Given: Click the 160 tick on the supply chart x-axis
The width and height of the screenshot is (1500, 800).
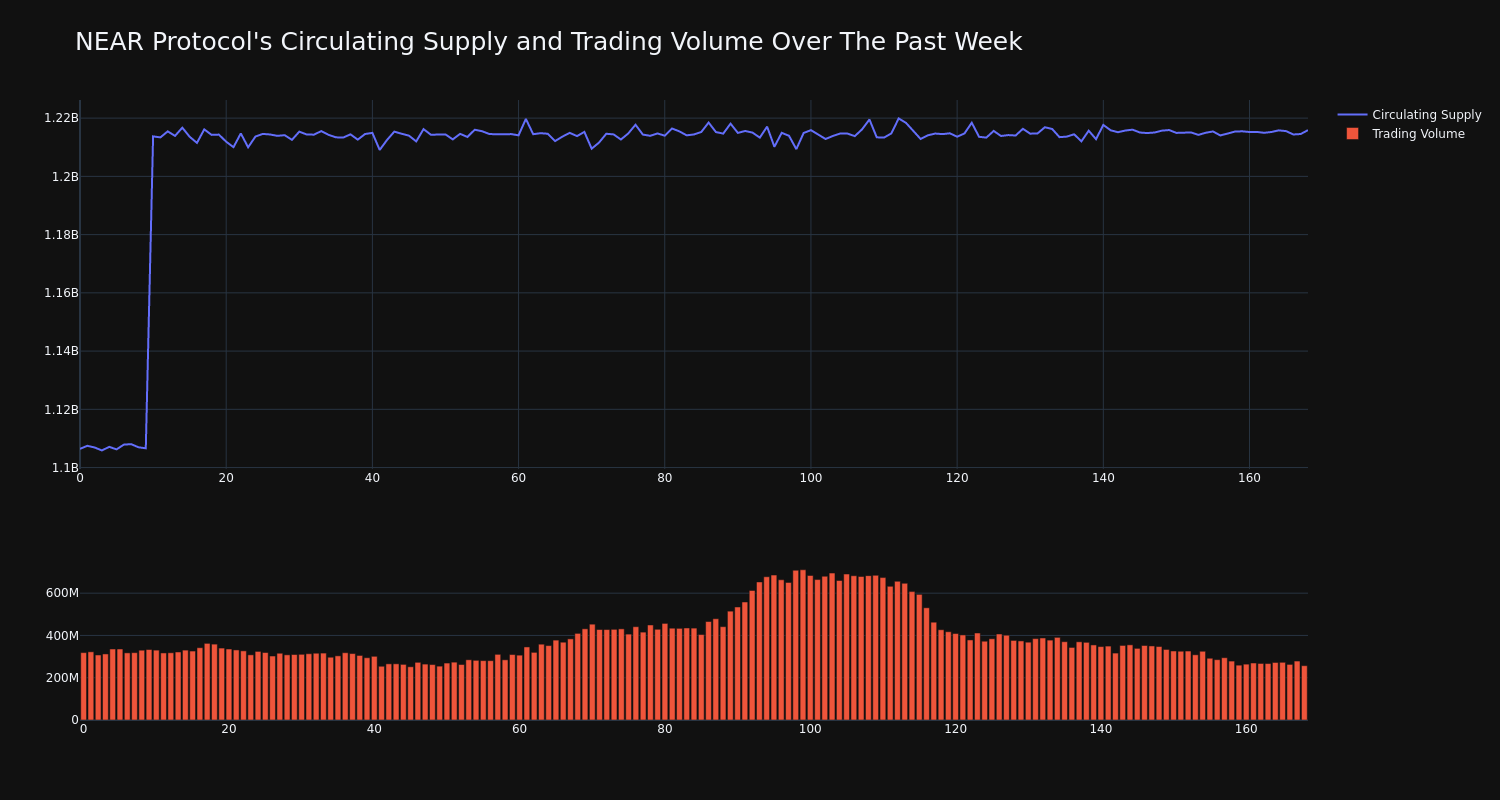Looking at the screenshot, I should tap(1249, 478).
